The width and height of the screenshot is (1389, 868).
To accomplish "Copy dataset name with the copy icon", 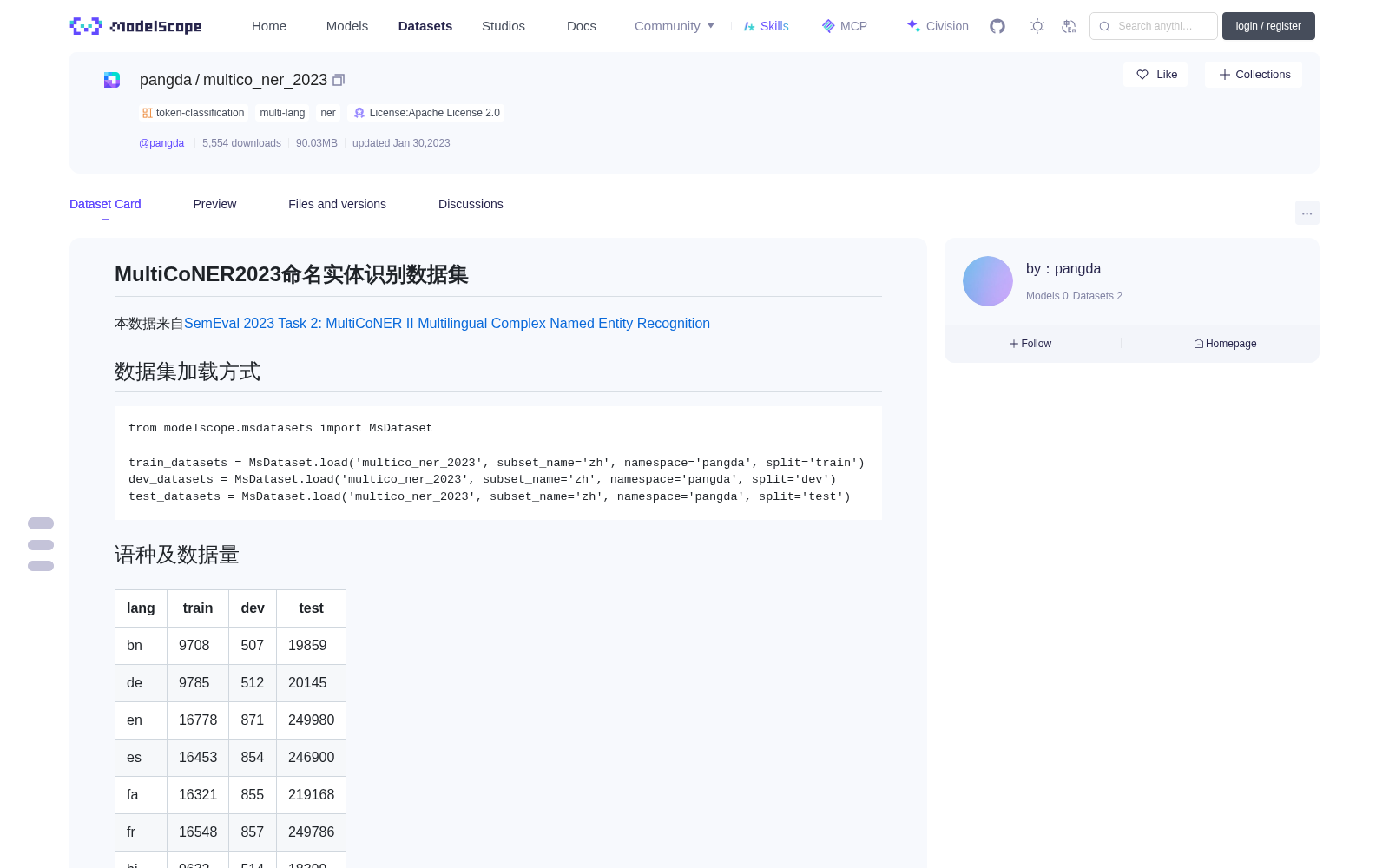I will tap(339, 80).
